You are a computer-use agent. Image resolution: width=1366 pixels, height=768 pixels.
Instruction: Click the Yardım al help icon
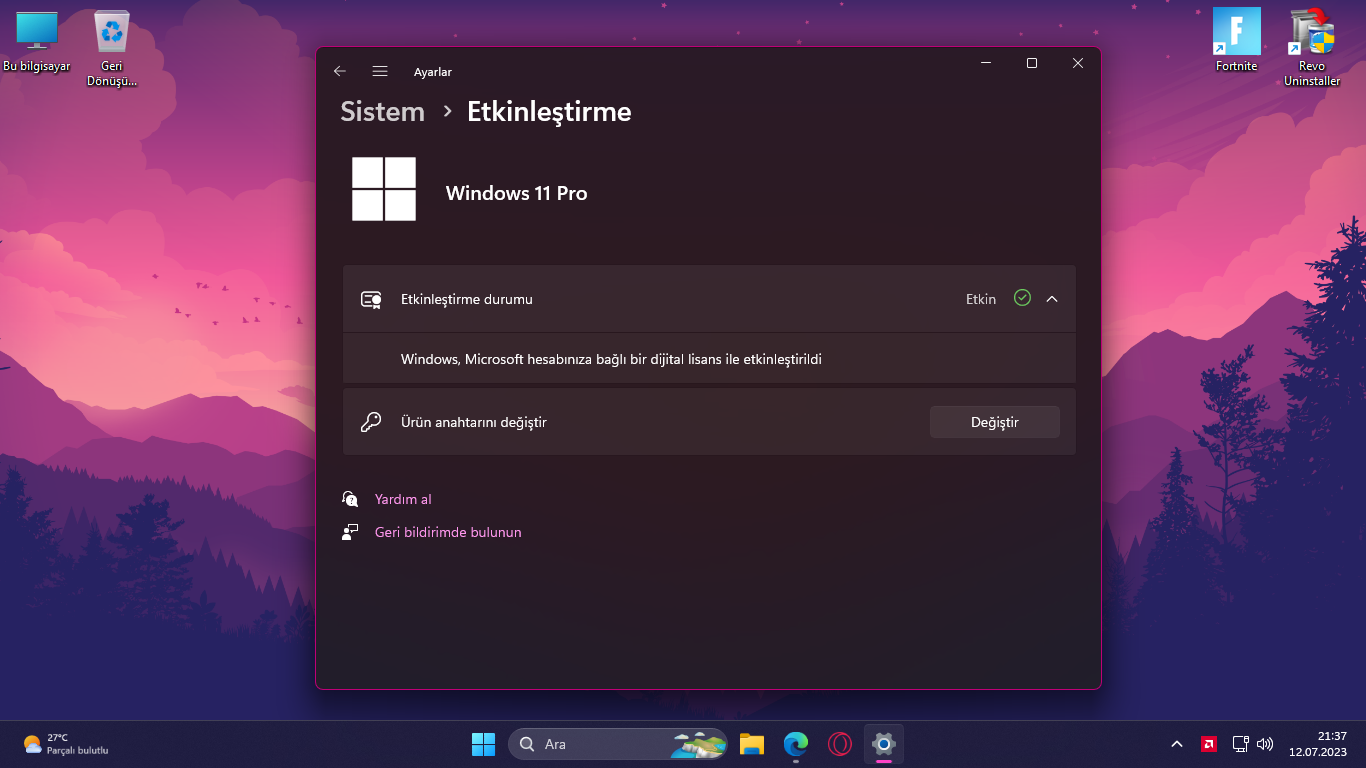350,498
